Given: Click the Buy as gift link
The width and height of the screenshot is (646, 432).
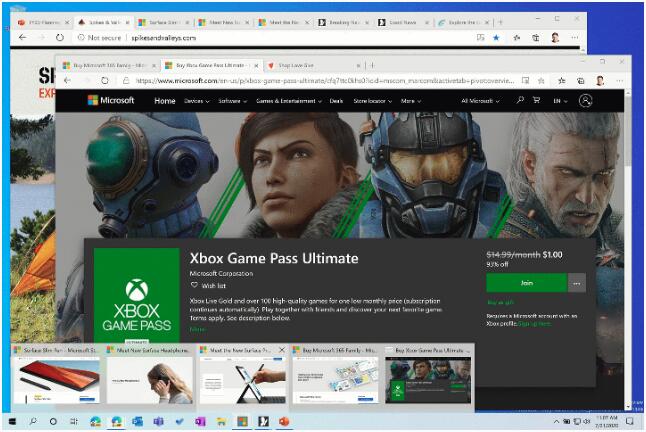Looking at the screenshot, I should click(500, 302).
